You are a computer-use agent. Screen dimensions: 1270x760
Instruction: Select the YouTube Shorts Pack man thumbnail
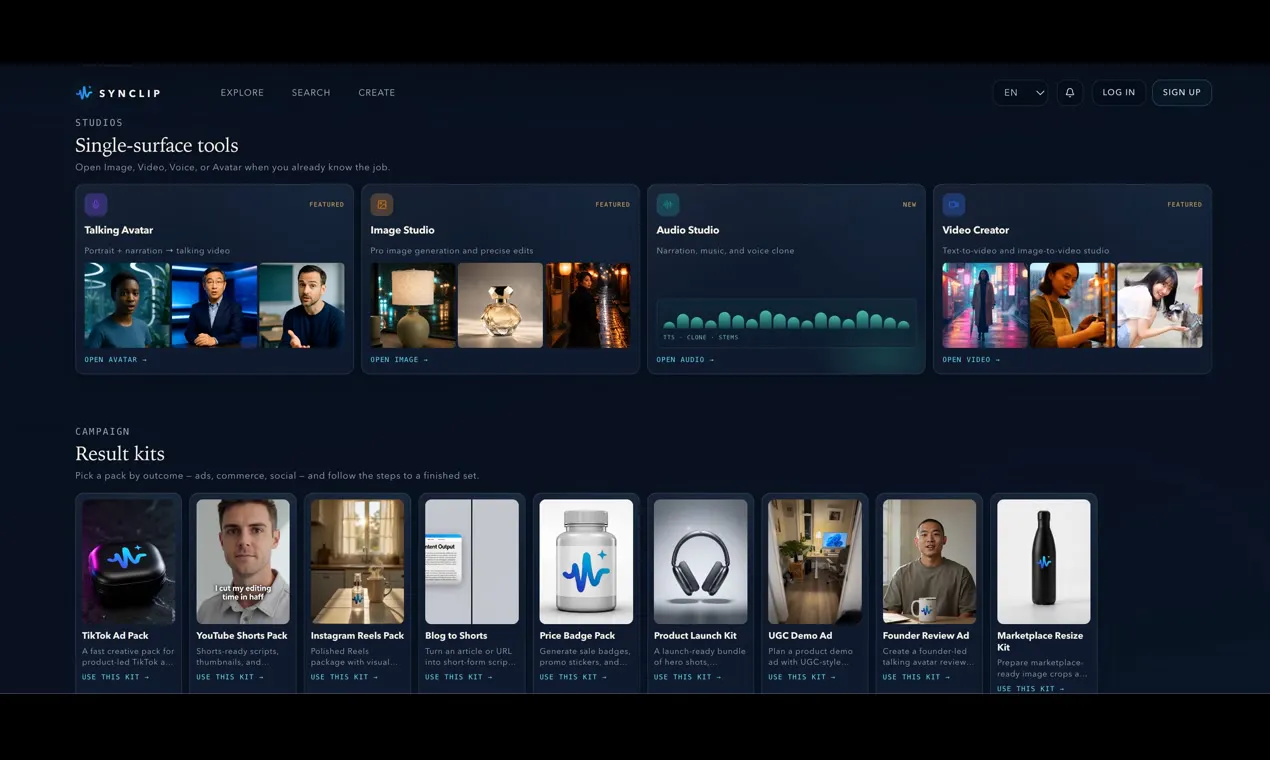[x=243, y=562]
